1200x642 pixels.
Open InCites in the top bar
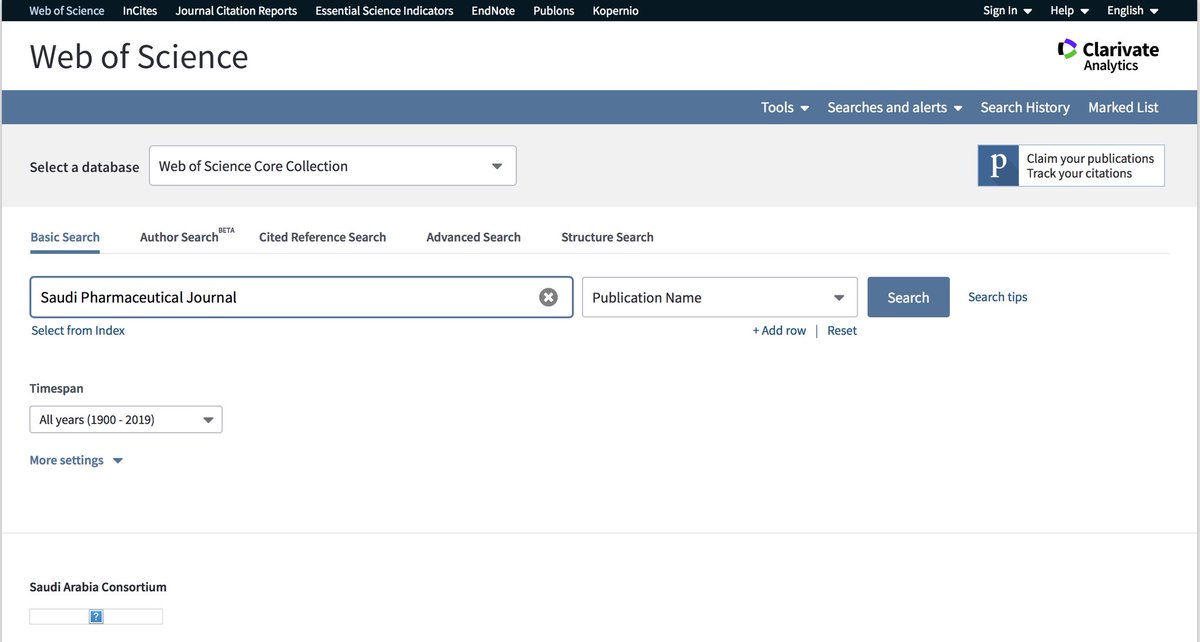[140, 11]
